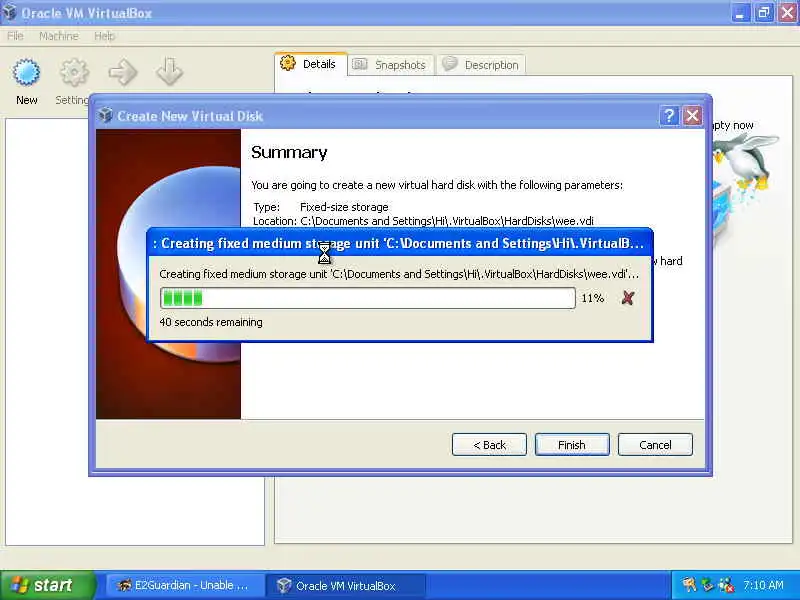Click the network tray icon with red X

click(726, 585)
